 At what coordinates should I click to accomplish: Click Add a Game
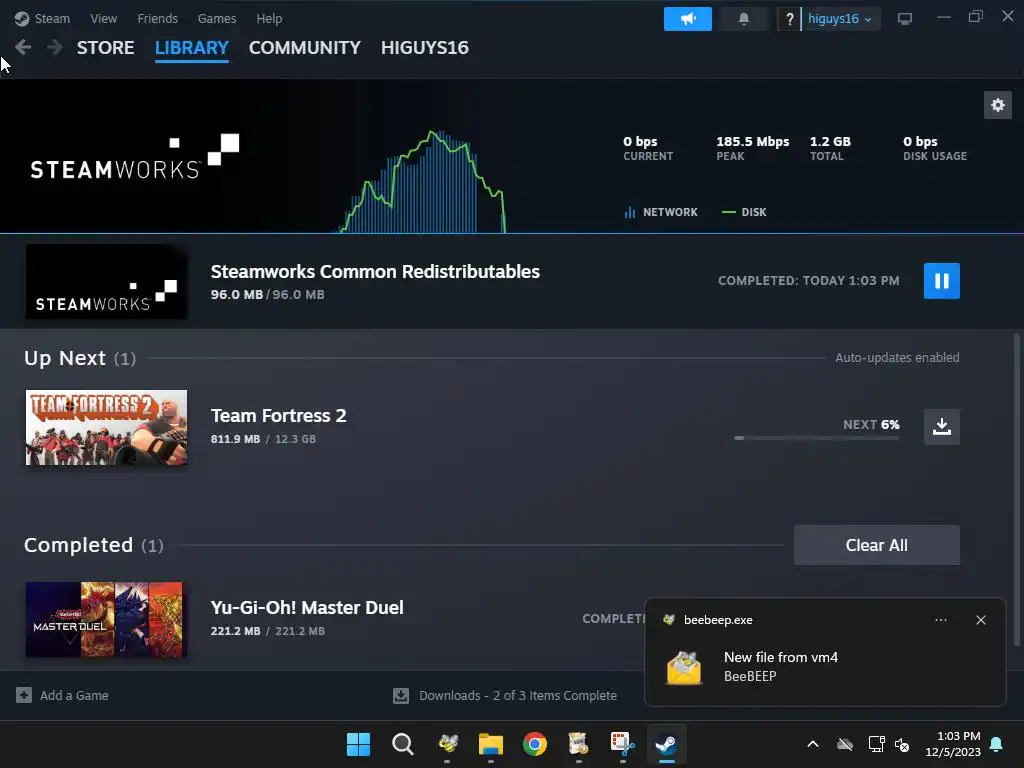[x=62, y=696]
